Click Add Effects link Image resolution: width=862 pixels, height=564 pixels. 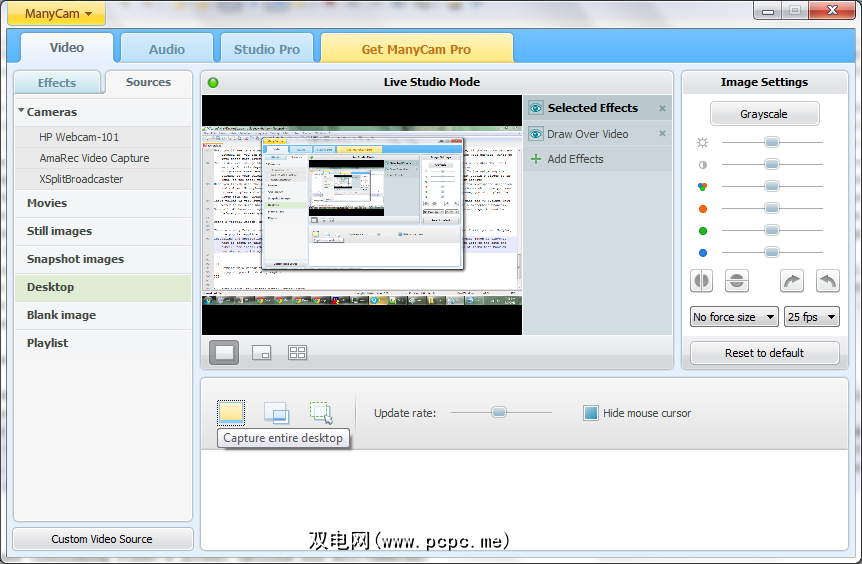point(576,159)
